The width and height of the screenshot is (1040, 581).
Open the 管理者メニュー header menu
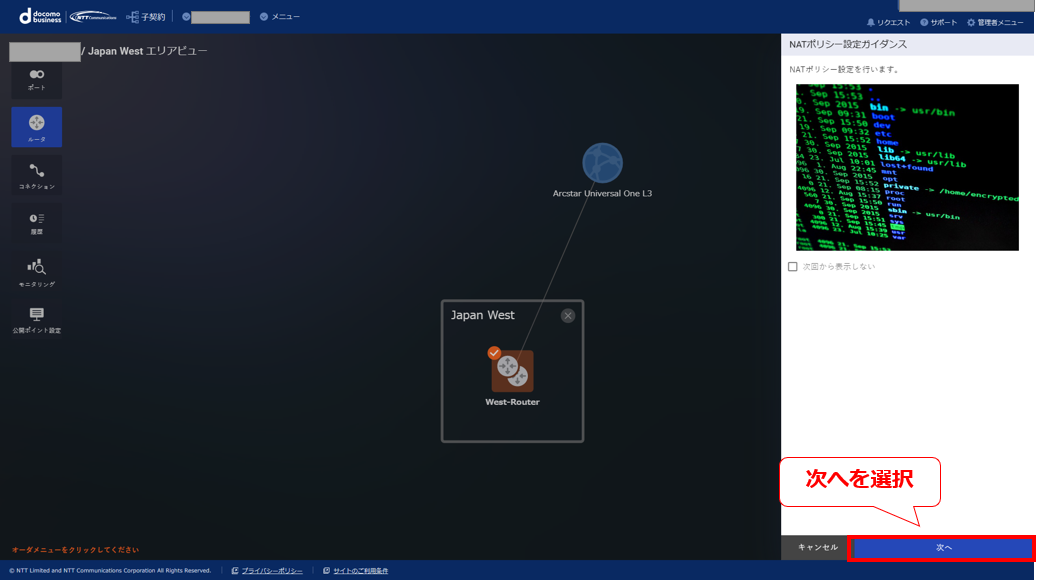[995, 23]
